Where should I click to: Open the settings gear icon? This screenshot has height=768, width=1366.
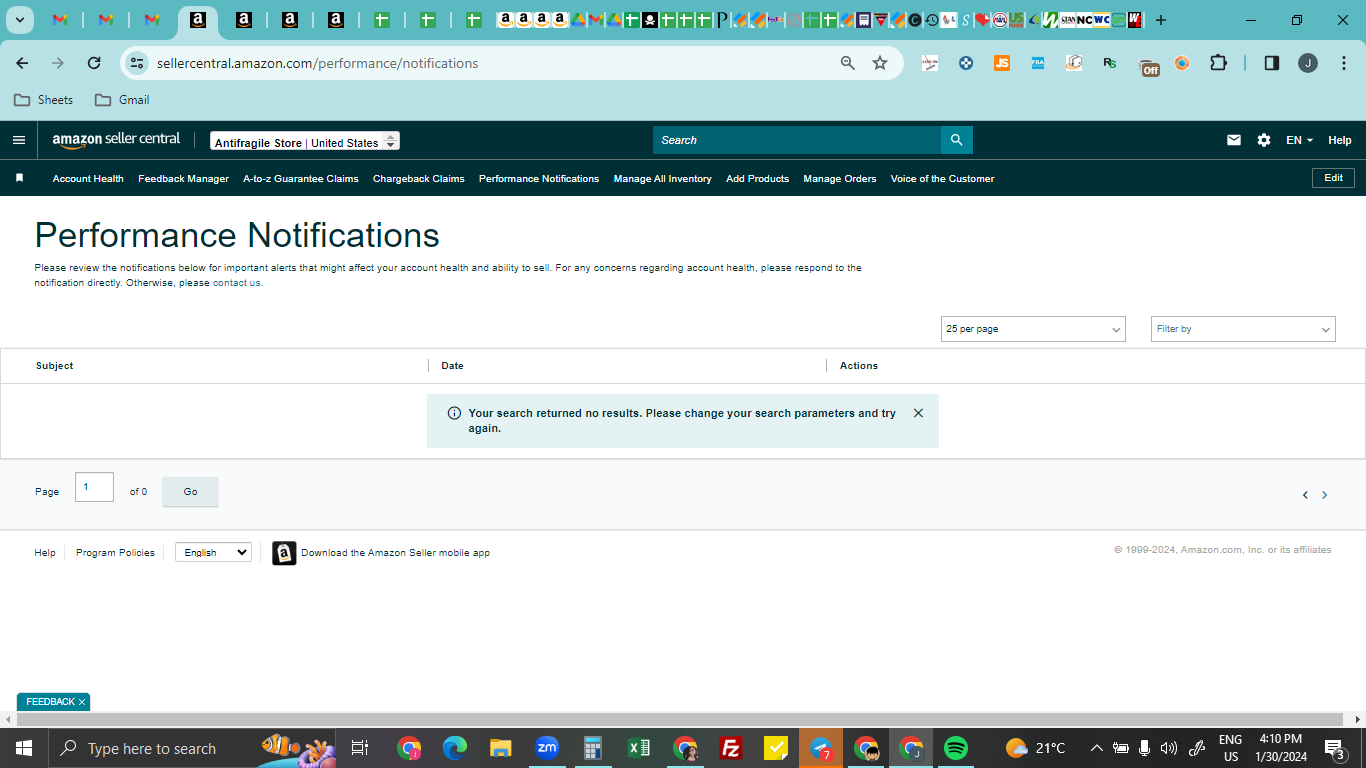point(1264,140)
